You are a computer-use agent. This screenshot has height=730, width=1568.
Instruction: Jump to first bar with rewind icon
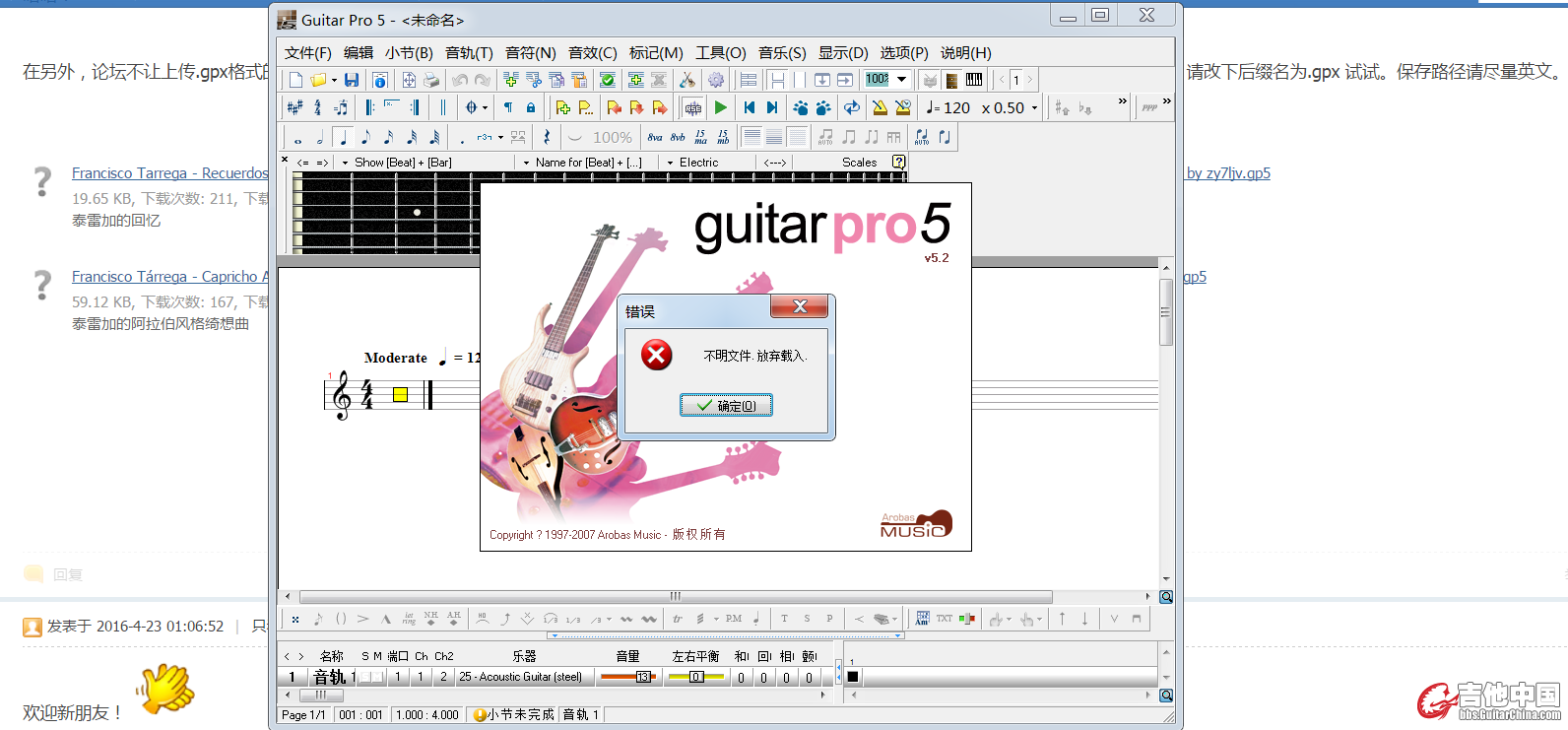[x=750, y=107]
